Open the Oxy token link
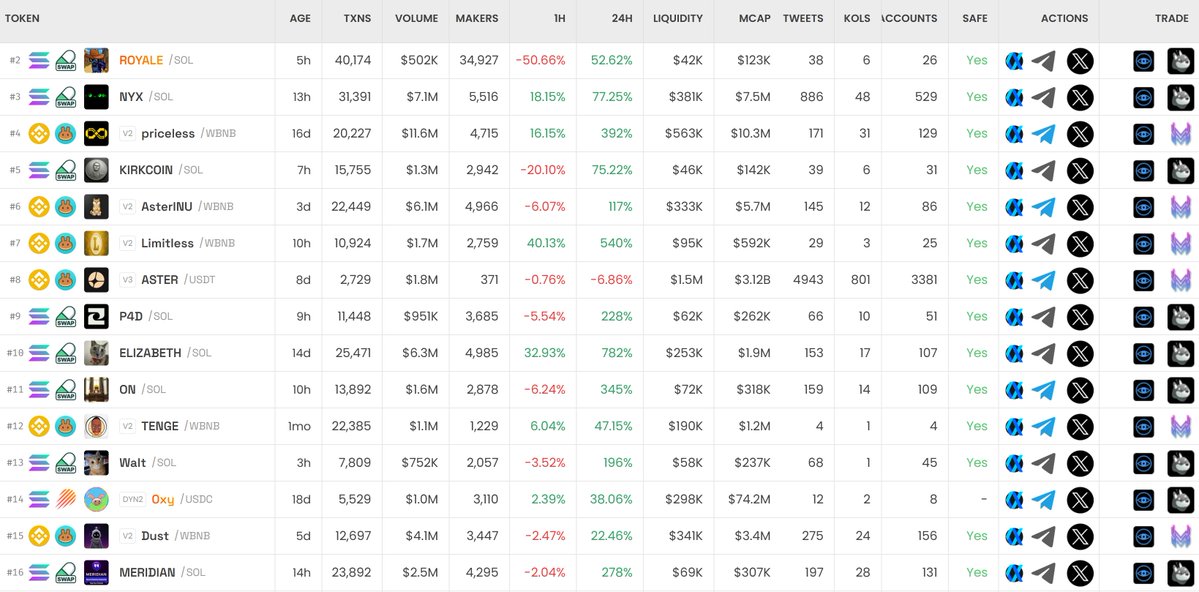Viewport: 1199px width, 592px height. point(162,500)
